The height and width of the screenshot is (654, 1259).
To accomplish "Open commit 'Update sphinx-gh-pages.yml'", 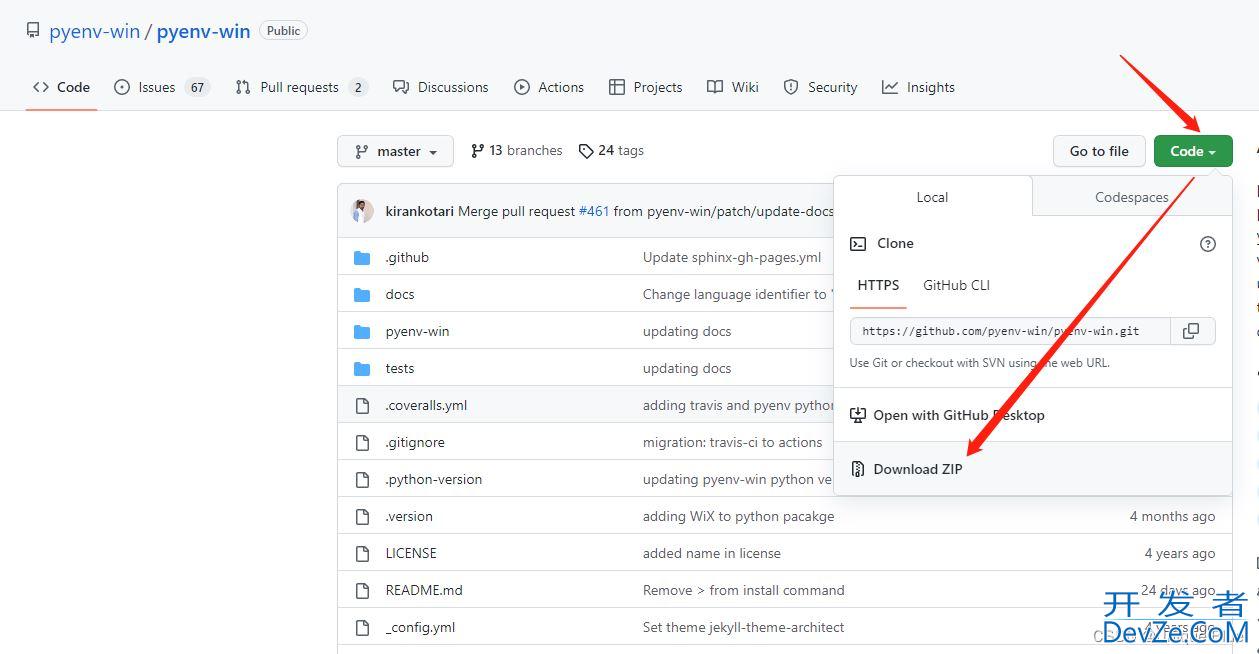I will tap(732, 257).
